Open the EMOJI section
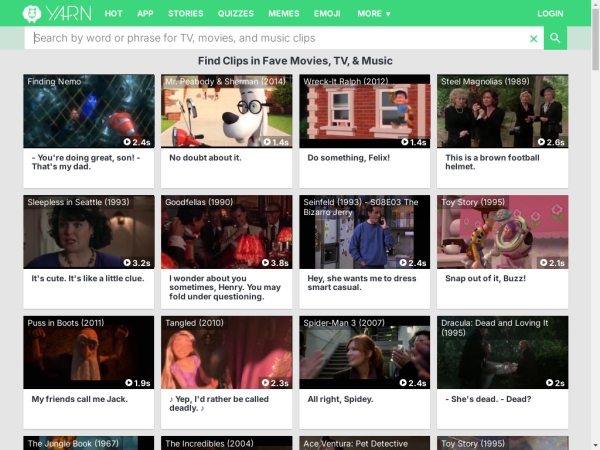This screenshot has width=600, height=450. pyautogui.click(x=327, y=14)
